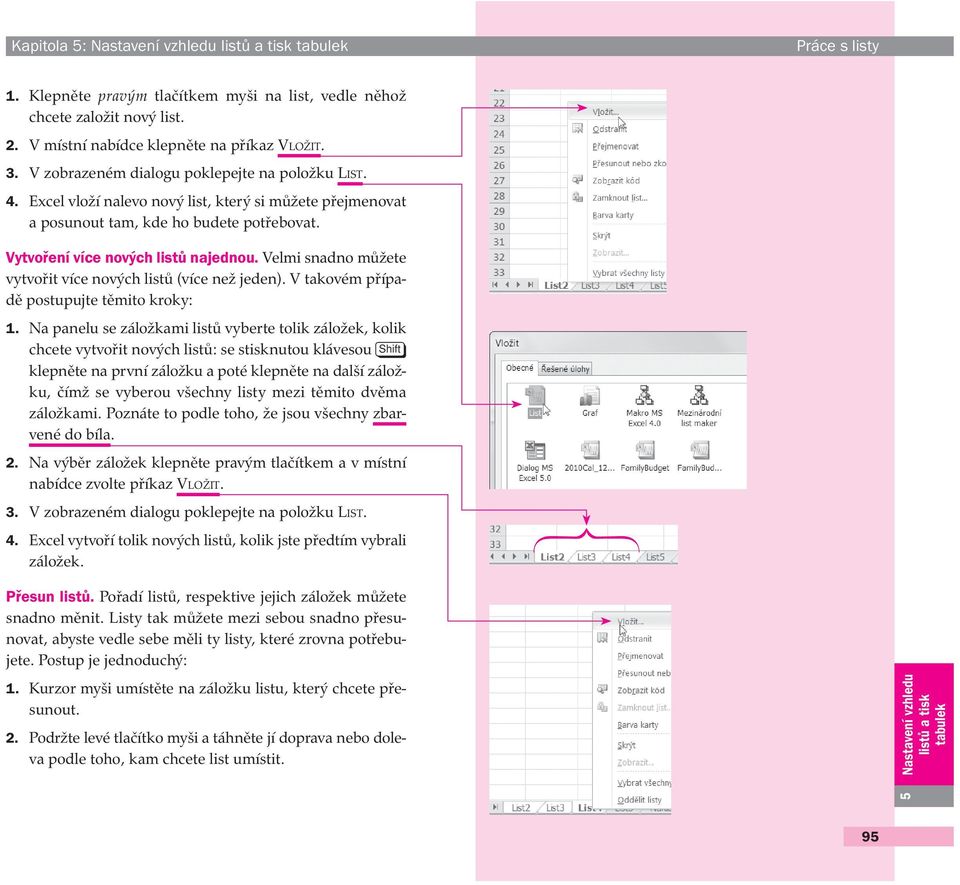
Task: Click greyed Zobrazit... in the bottom context menu
Action: [x=636, y=763]
